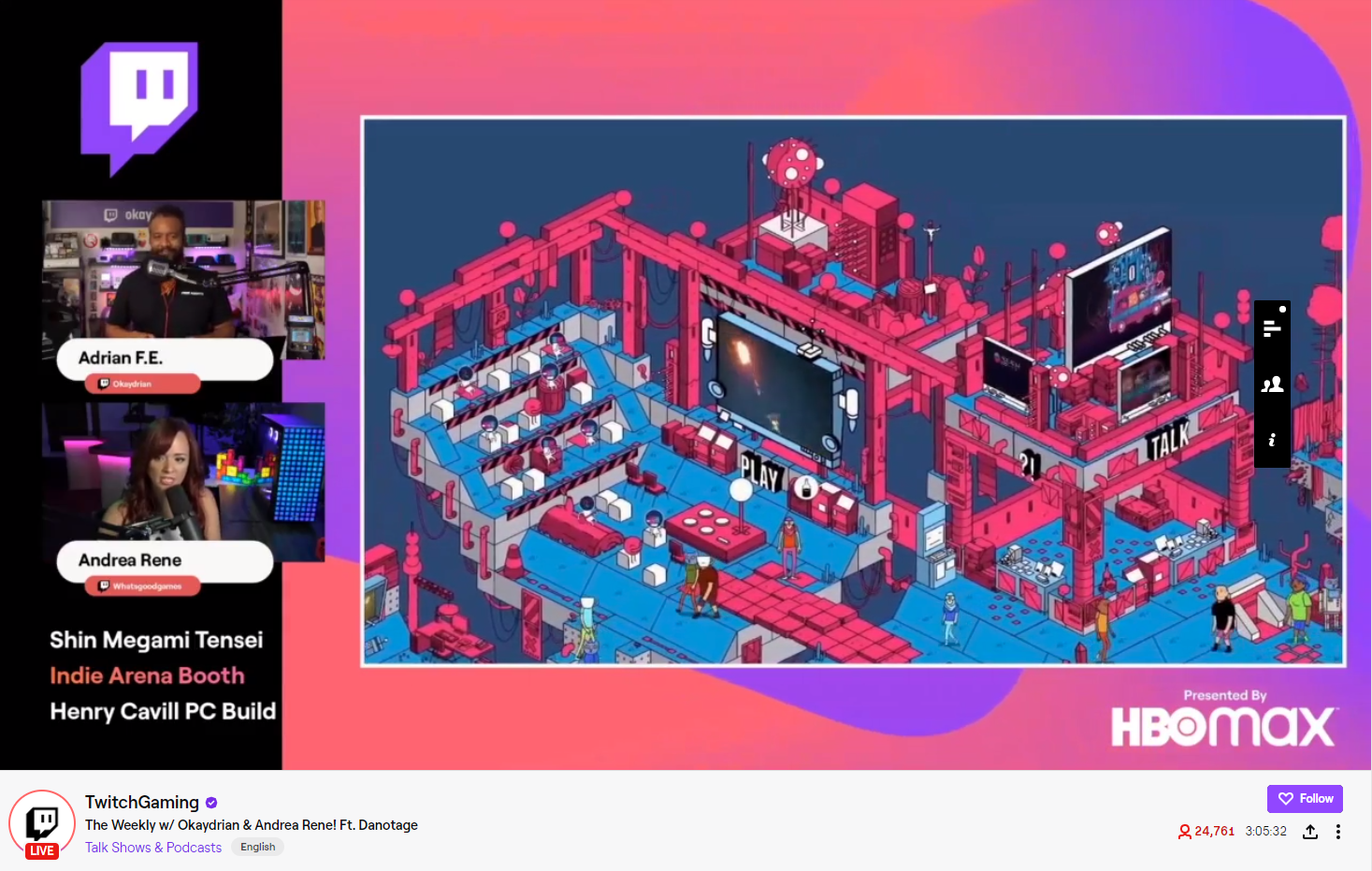Click the viewer count 24,761
Screen dimensions: 1372x871
click(x=1206, y=831)
